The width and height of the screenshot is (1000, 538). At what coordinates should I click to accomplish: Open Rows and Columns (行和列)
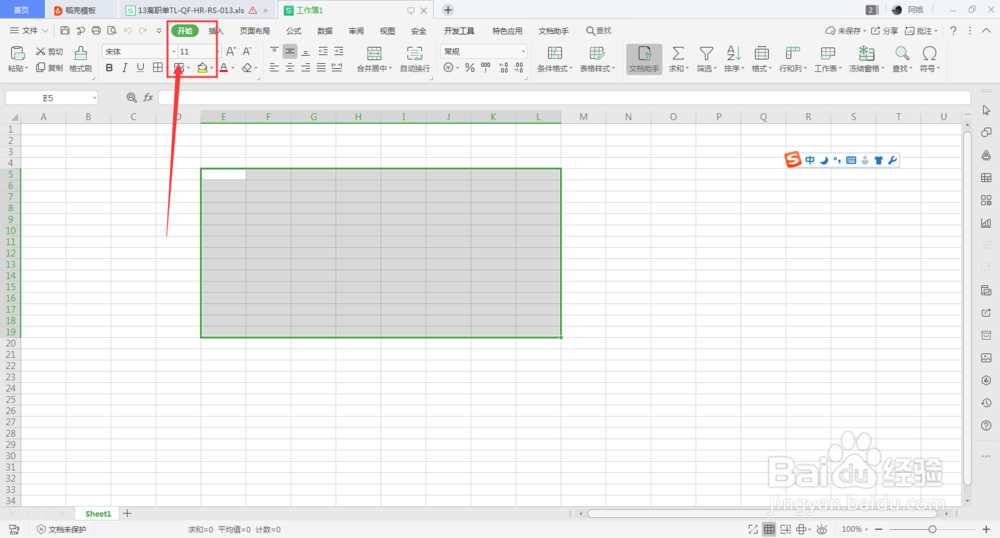tap(793, 59)
